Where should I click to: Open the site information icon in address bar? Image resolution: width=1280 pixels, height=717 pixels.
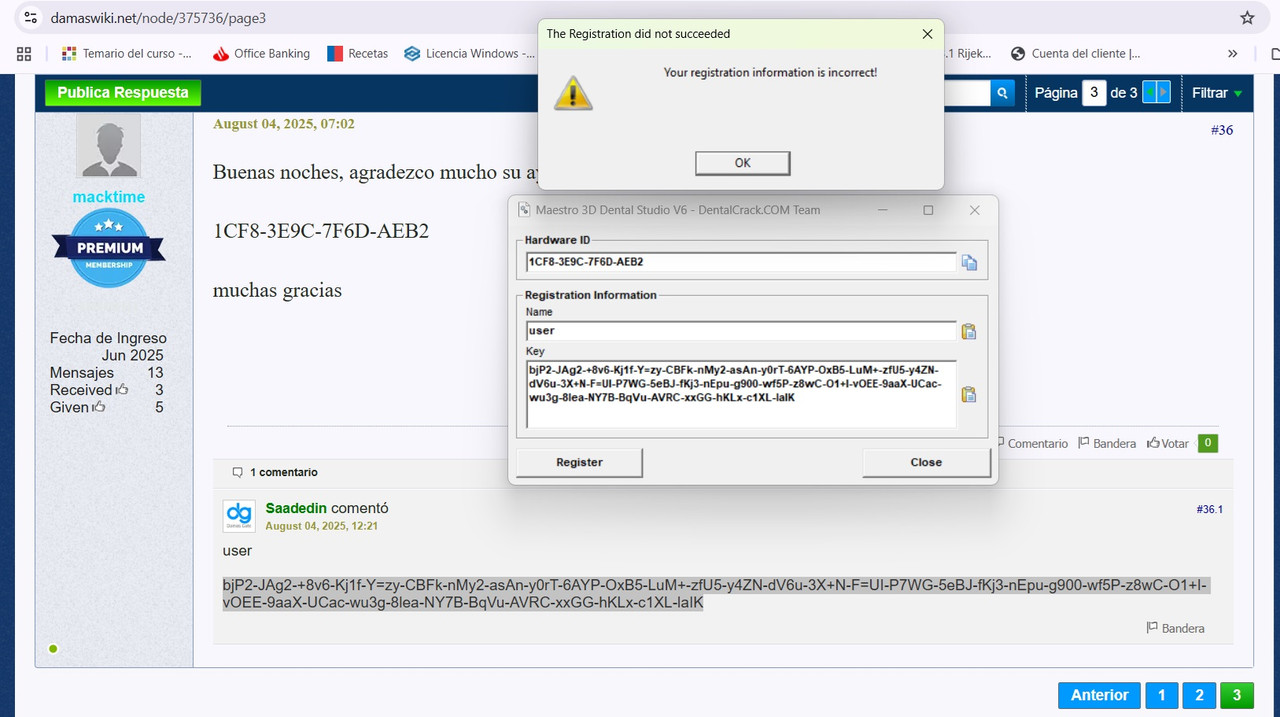click(31, 18)
